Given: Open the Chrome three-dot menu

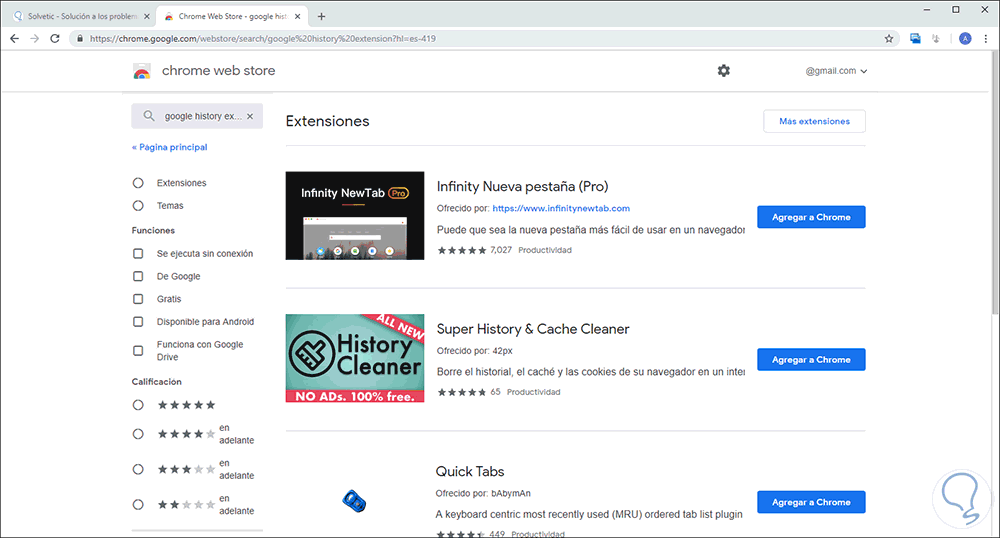Looking at the screenshot, I should click(x=987, y=38).
